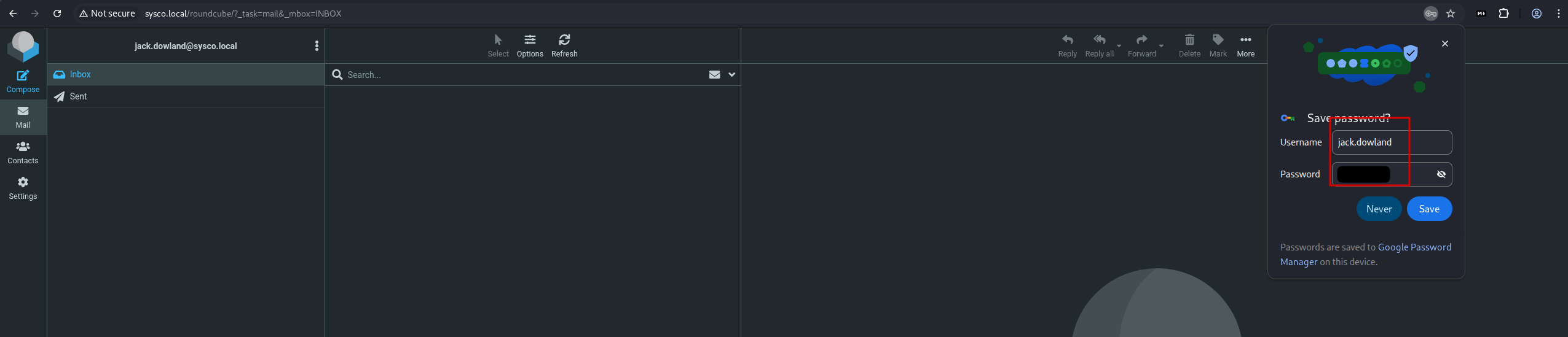Bookmark this page with the star

click(1451, 14)
